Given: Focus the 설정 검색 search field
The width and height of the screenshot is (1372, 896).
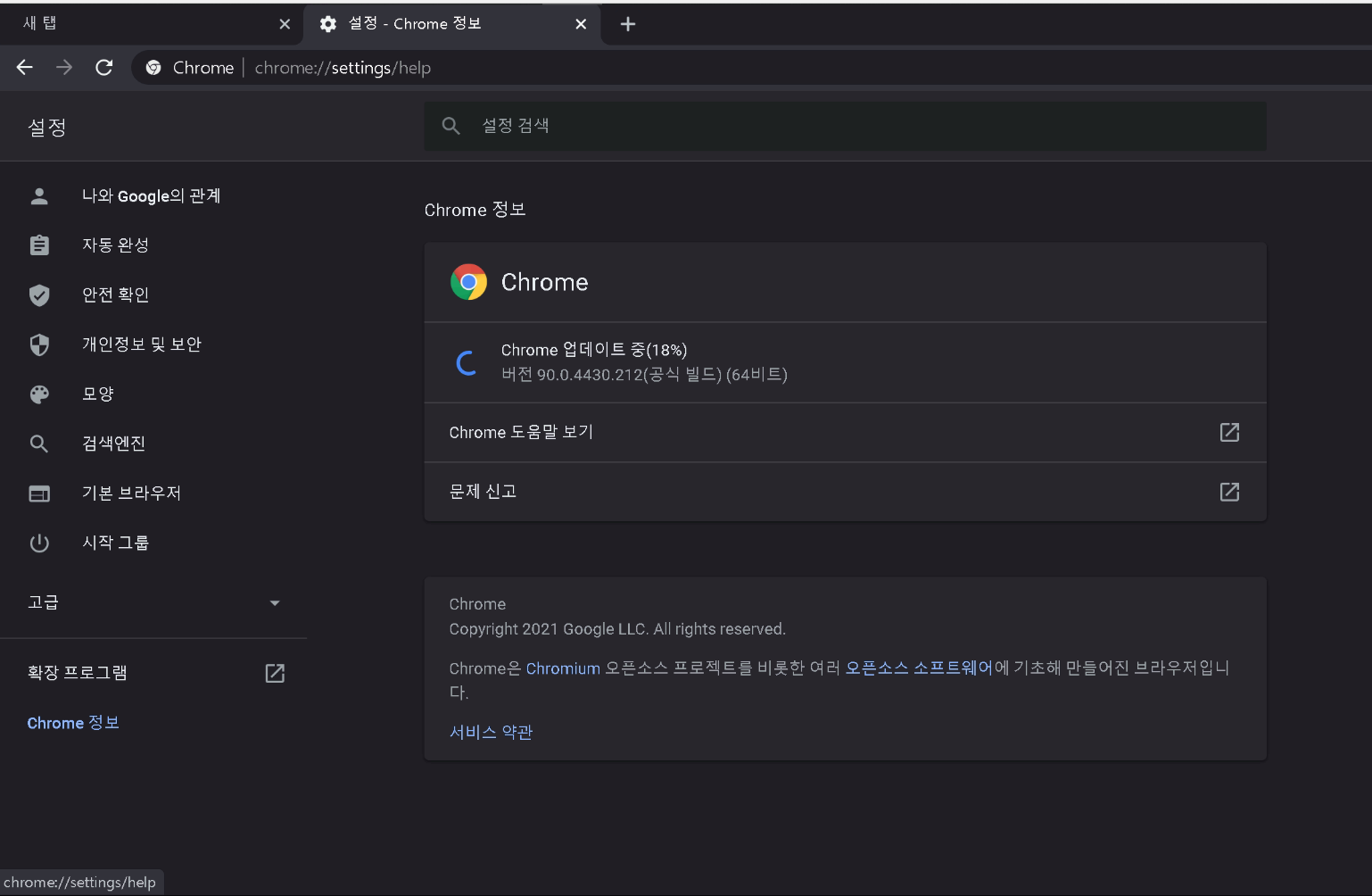Looking at the screenshot, I should 845,126.
